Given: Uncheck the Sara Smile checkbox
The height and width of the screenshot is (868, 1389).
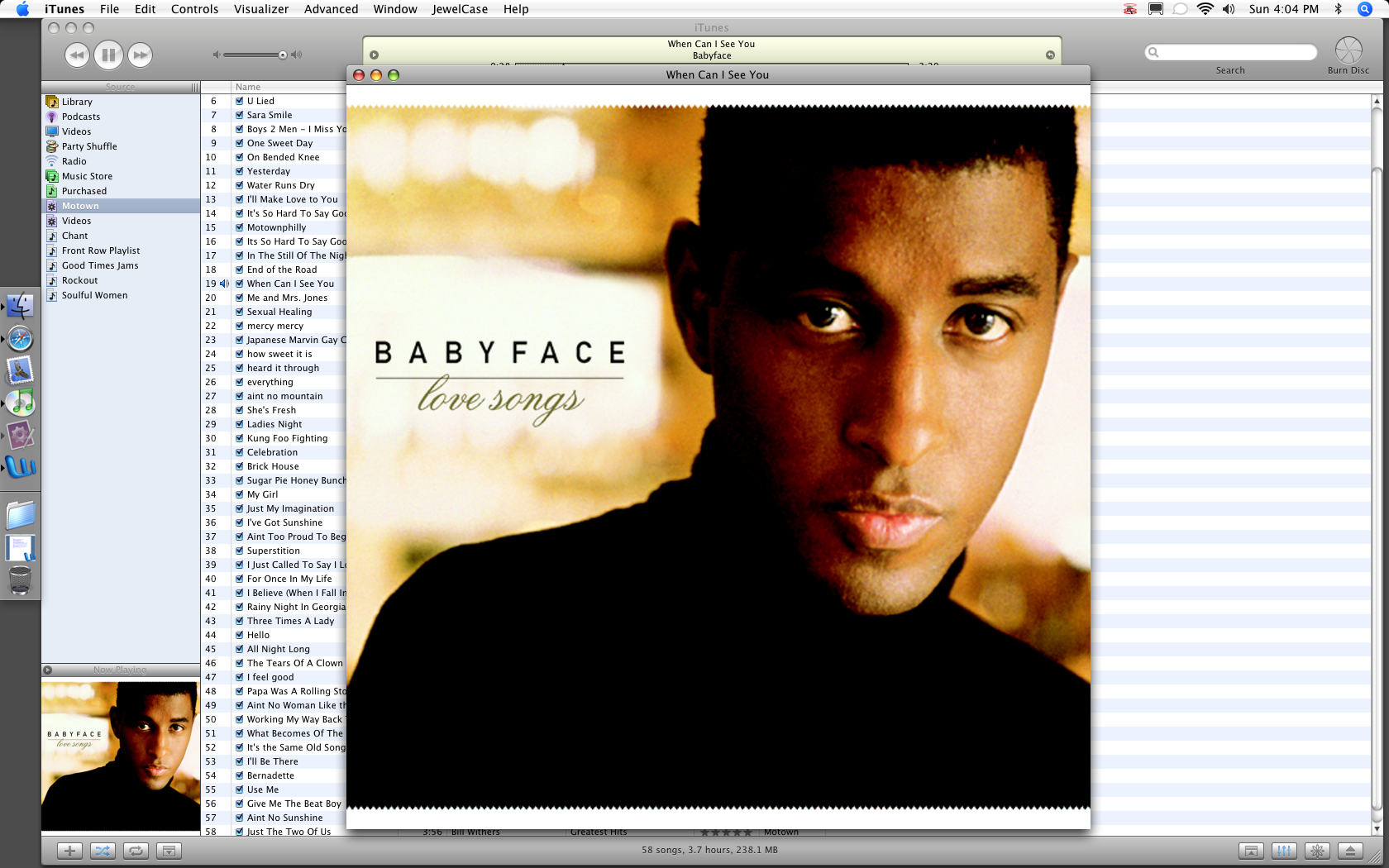Looking at the screenshot, I should (x=240, y=115).
